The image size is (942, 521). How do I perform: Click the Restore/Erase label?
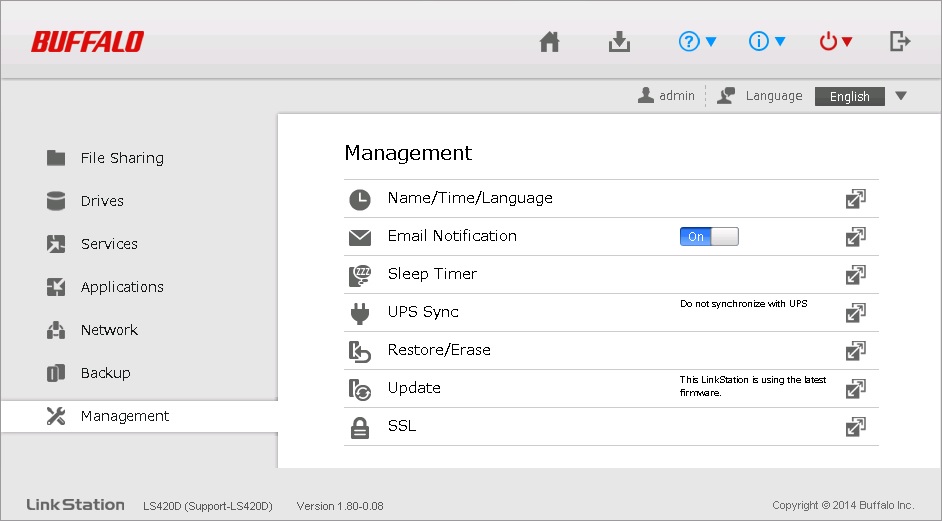point(439,350)
